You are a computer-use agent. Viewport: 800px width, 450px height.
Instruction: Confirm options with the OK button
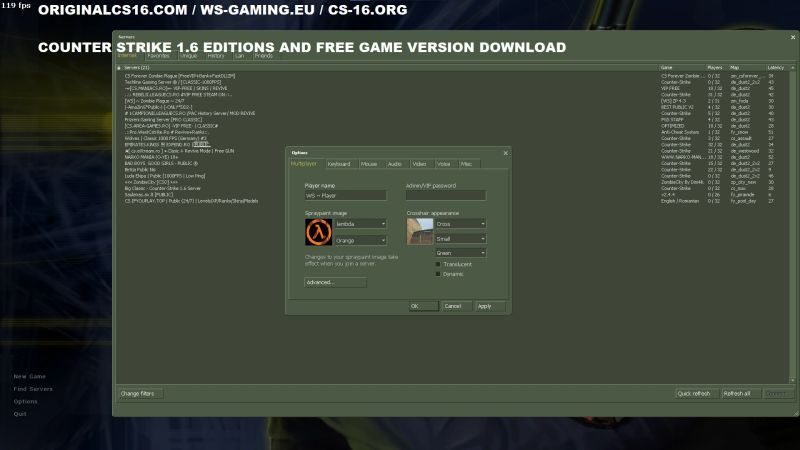point(423,306)
